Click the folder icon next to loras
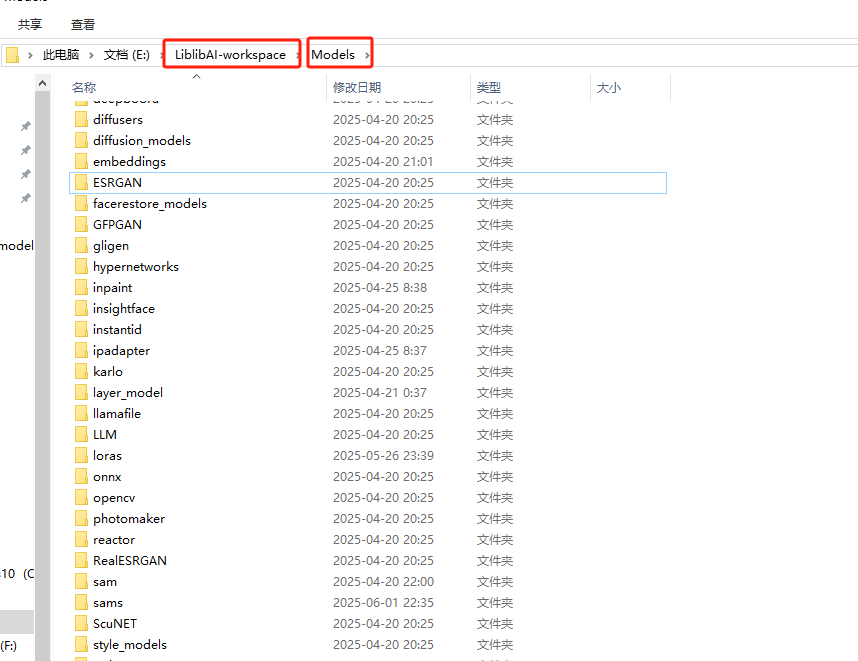The width and height of the screenshot is (858, 661). click(x=82, y=455)
